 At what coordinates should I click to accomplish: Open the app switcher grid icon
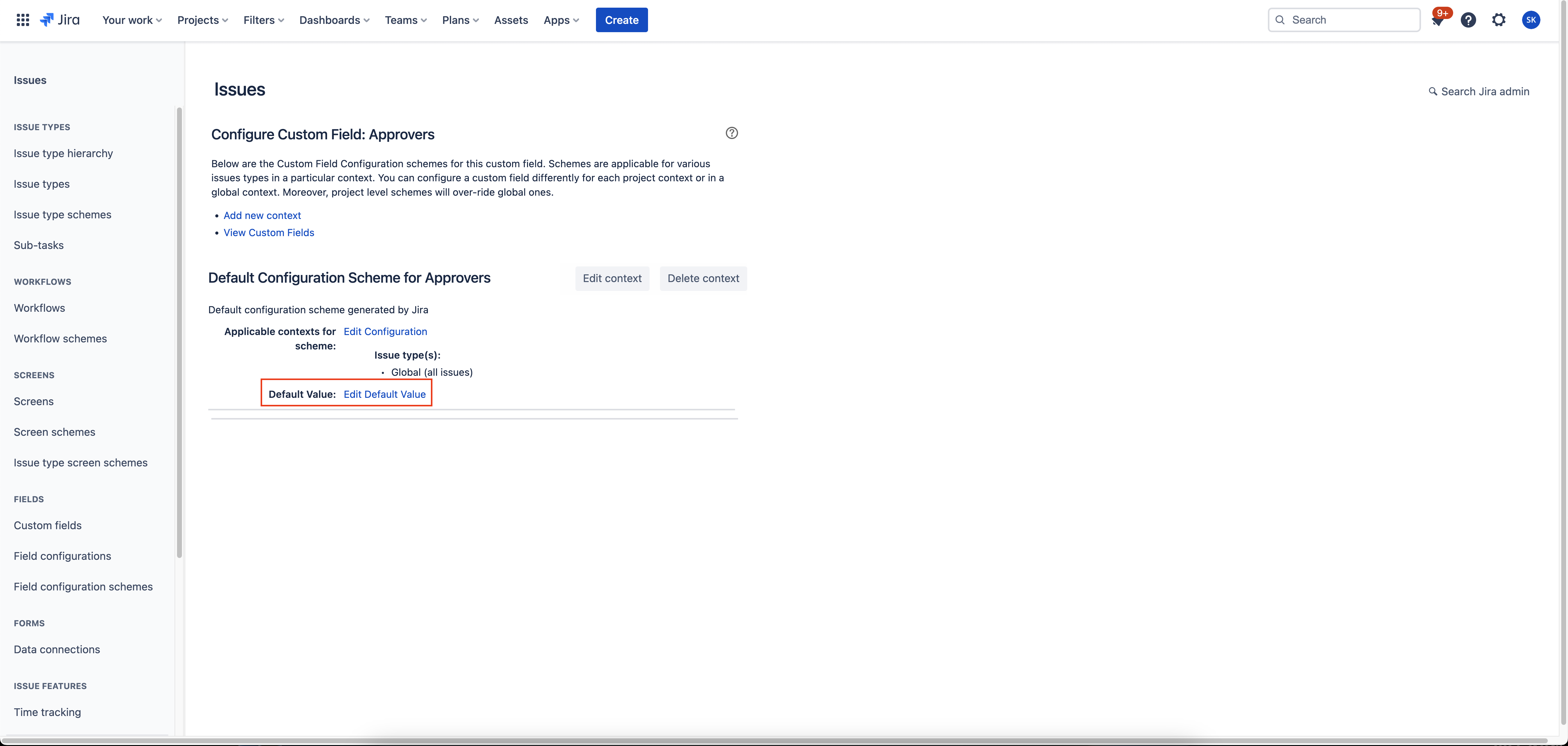pyautogui.click(x=23, y=20)
